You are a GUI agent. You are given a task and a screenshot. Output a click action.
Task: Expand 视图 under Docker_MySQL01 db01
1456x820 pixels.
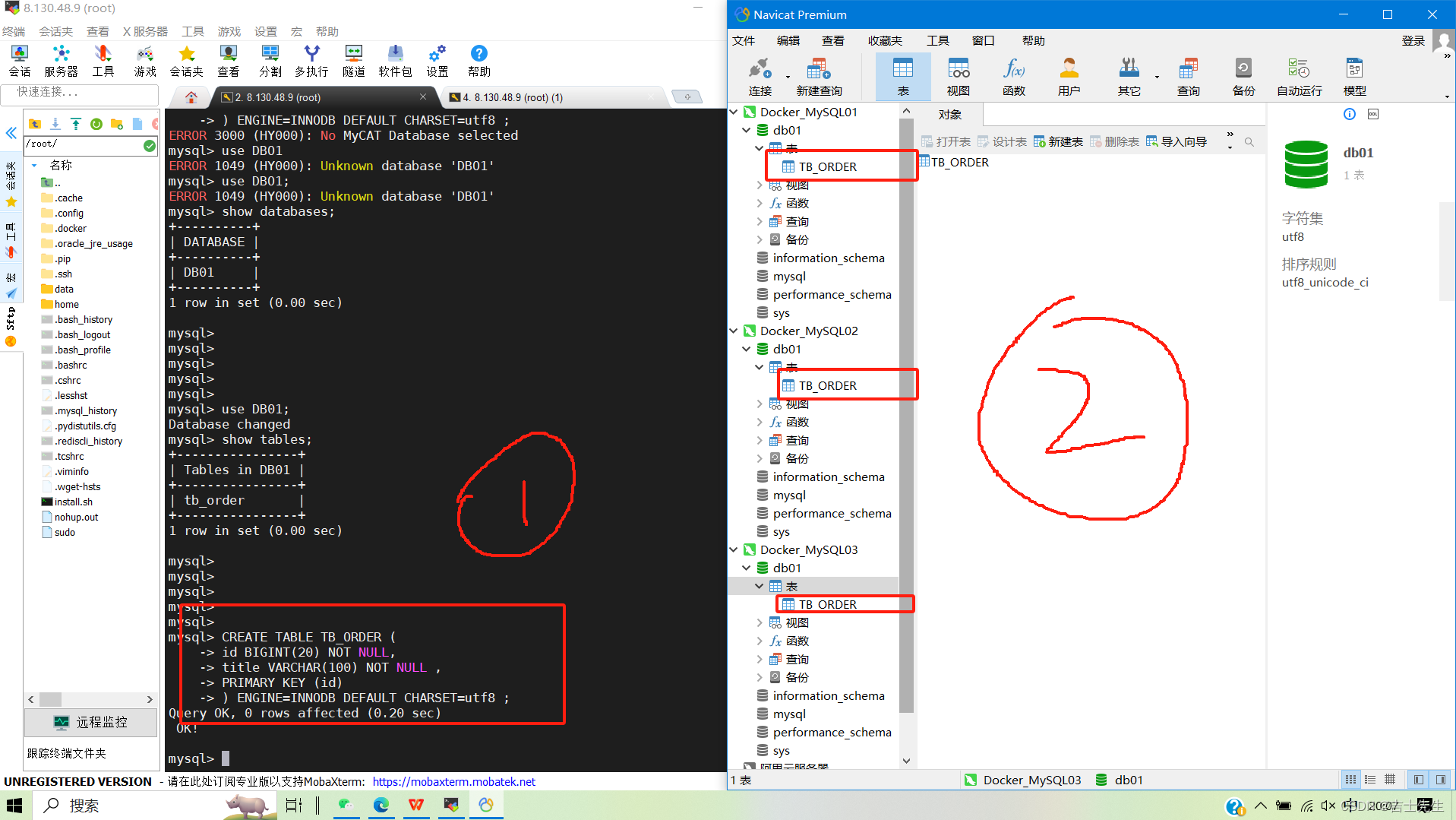[760, 185]
